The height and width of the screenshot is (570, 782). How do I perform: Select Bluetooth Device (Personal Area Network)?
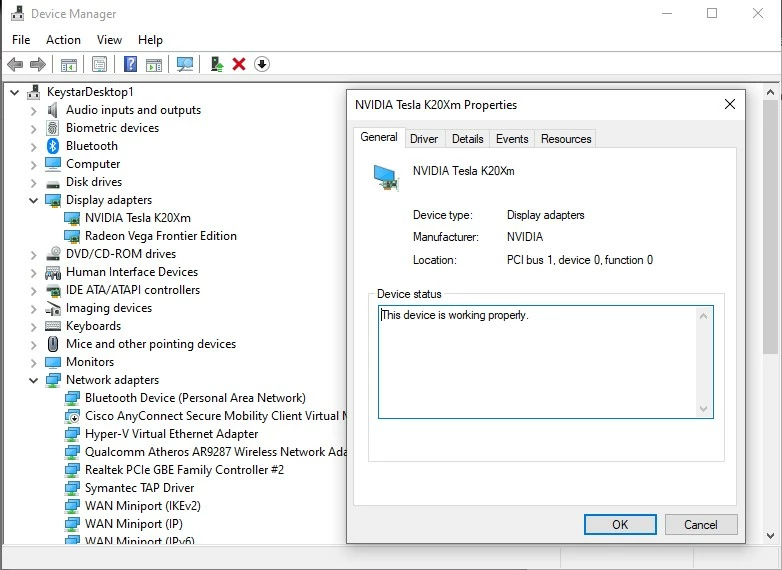click(195, 398)
